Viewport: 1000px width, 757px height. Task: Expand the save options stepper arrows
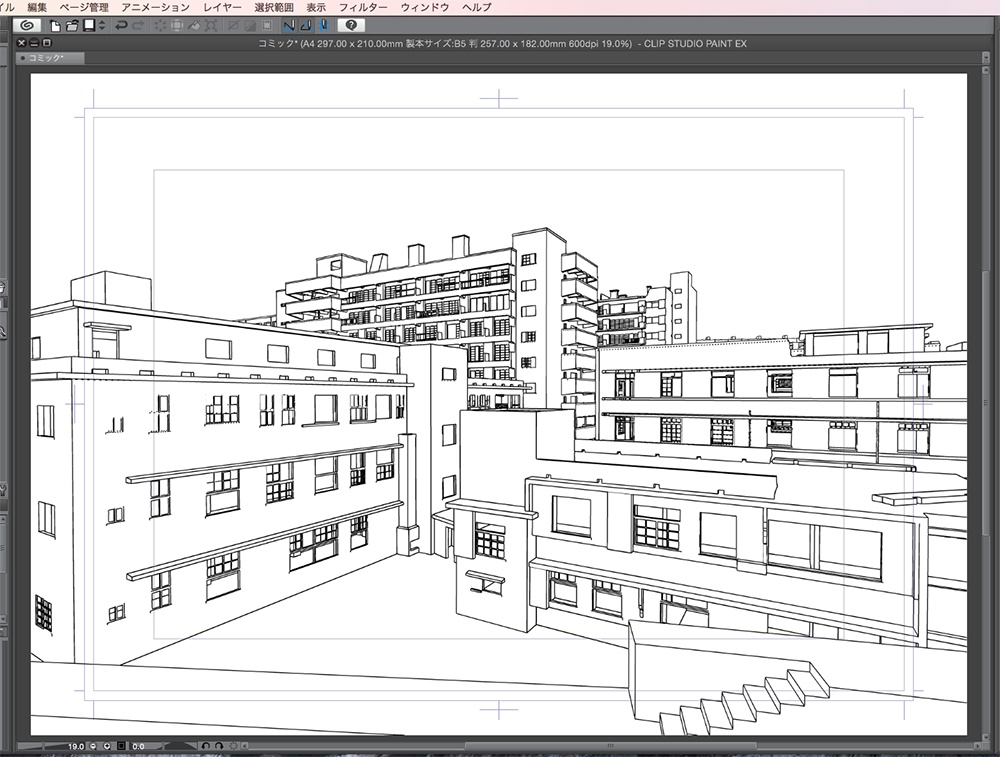[102, 26]
